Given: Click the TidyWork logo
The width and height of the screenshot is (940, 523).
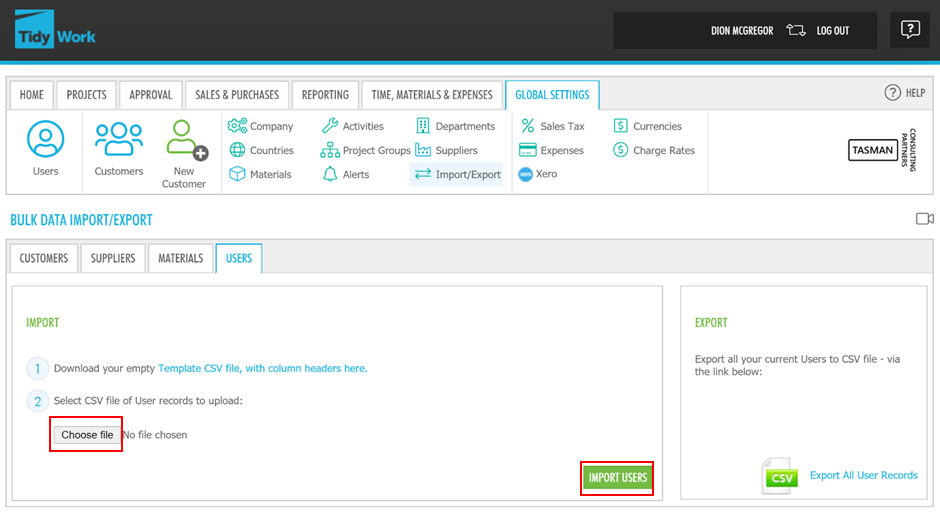Looking at the screenshot, I should (x=55, y=29).
